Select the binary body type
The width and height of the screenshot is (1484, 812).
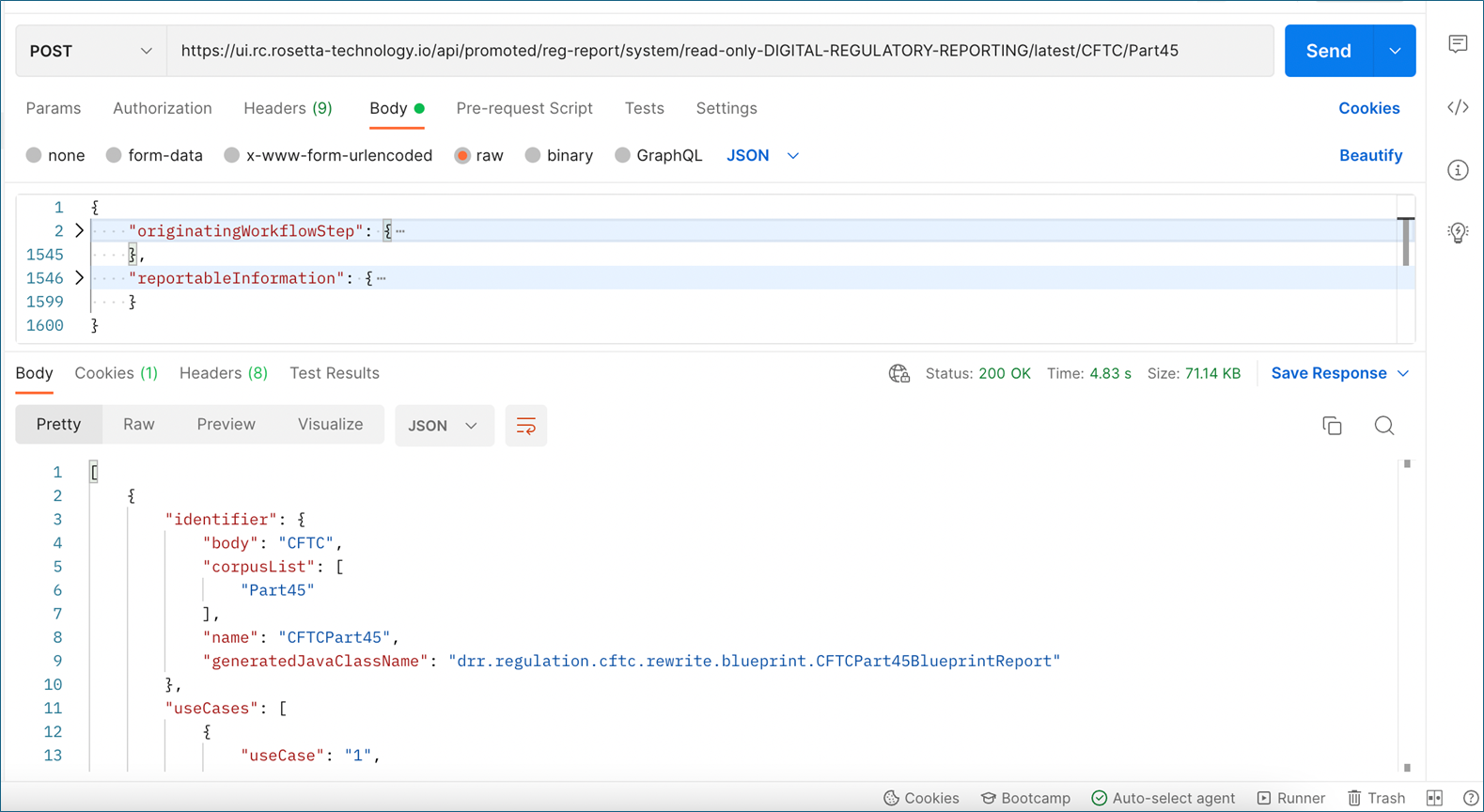point(559,155)
